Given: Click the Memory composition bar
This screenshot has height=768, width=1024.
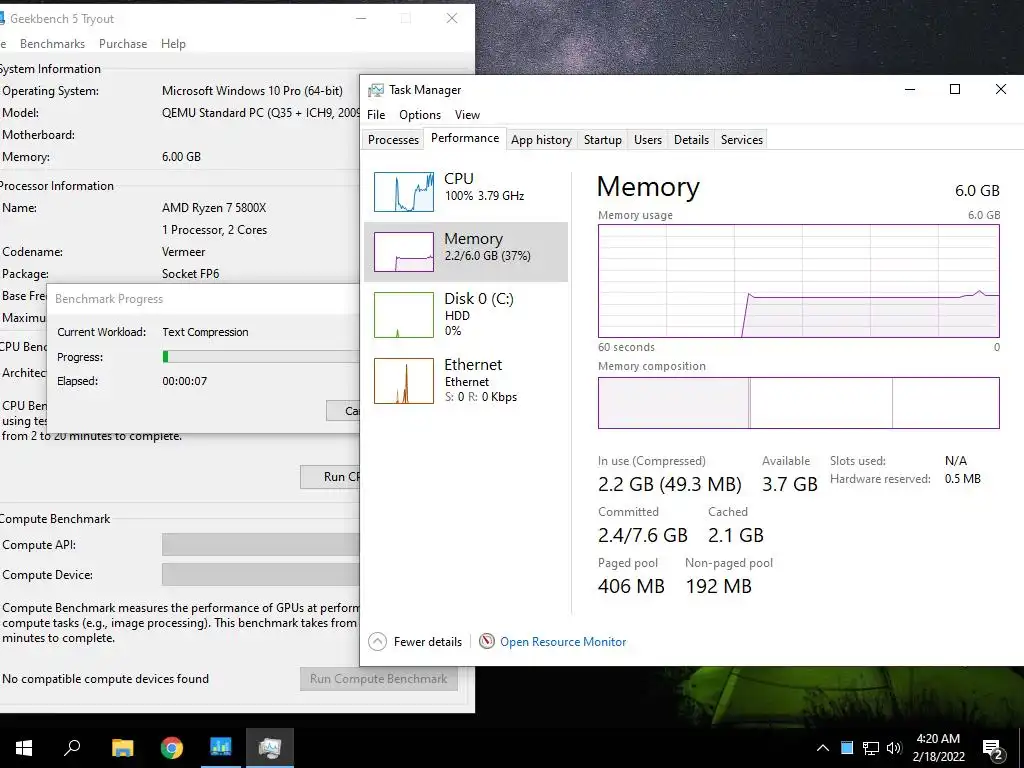Looking at the screenshot, I should click(x=799, y=403).
